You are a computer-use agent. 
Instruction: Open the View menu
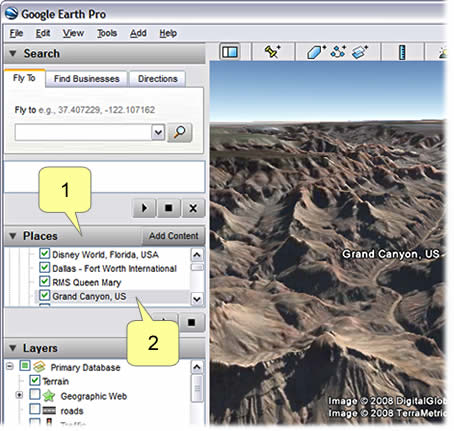(x=73, y=33)
